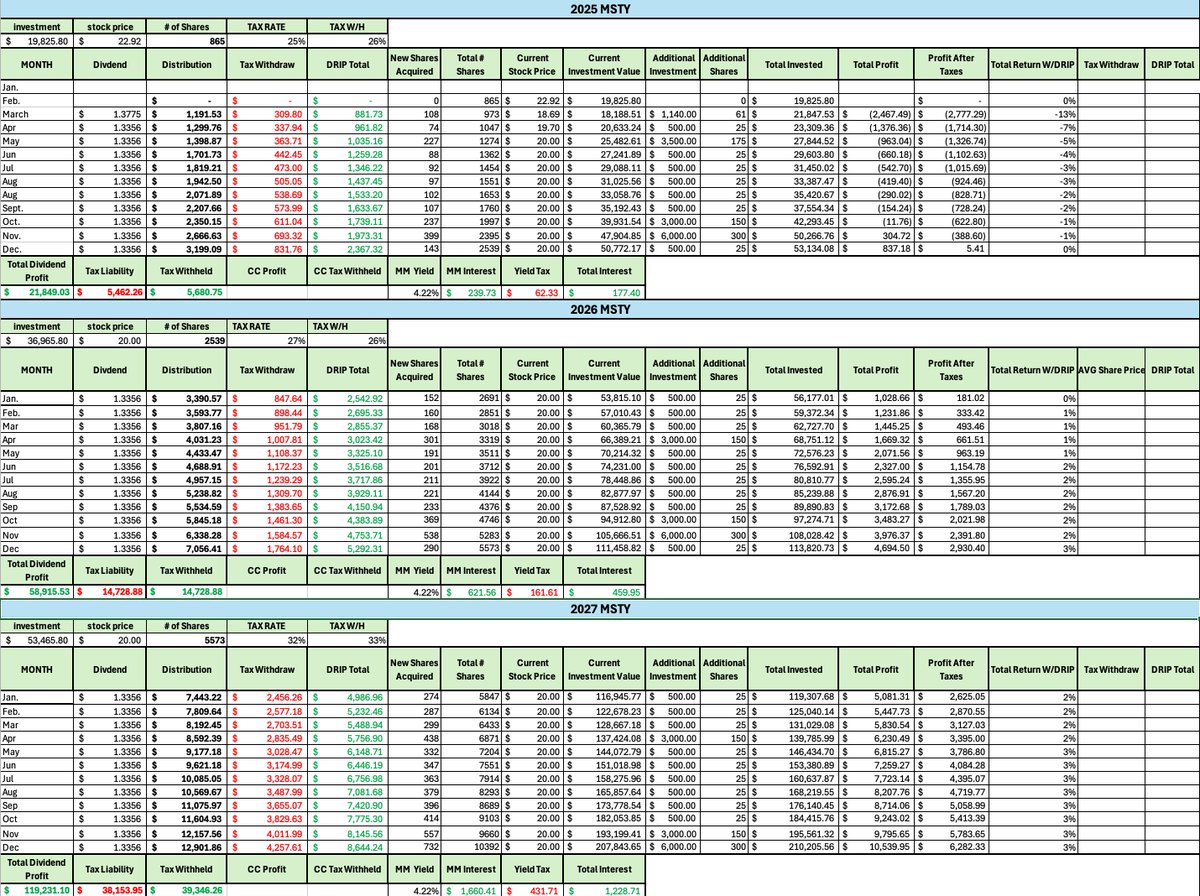The image size is (1200, 896).
Task: Click profit after taxes 6,282.33
Action: pos(951,846)
